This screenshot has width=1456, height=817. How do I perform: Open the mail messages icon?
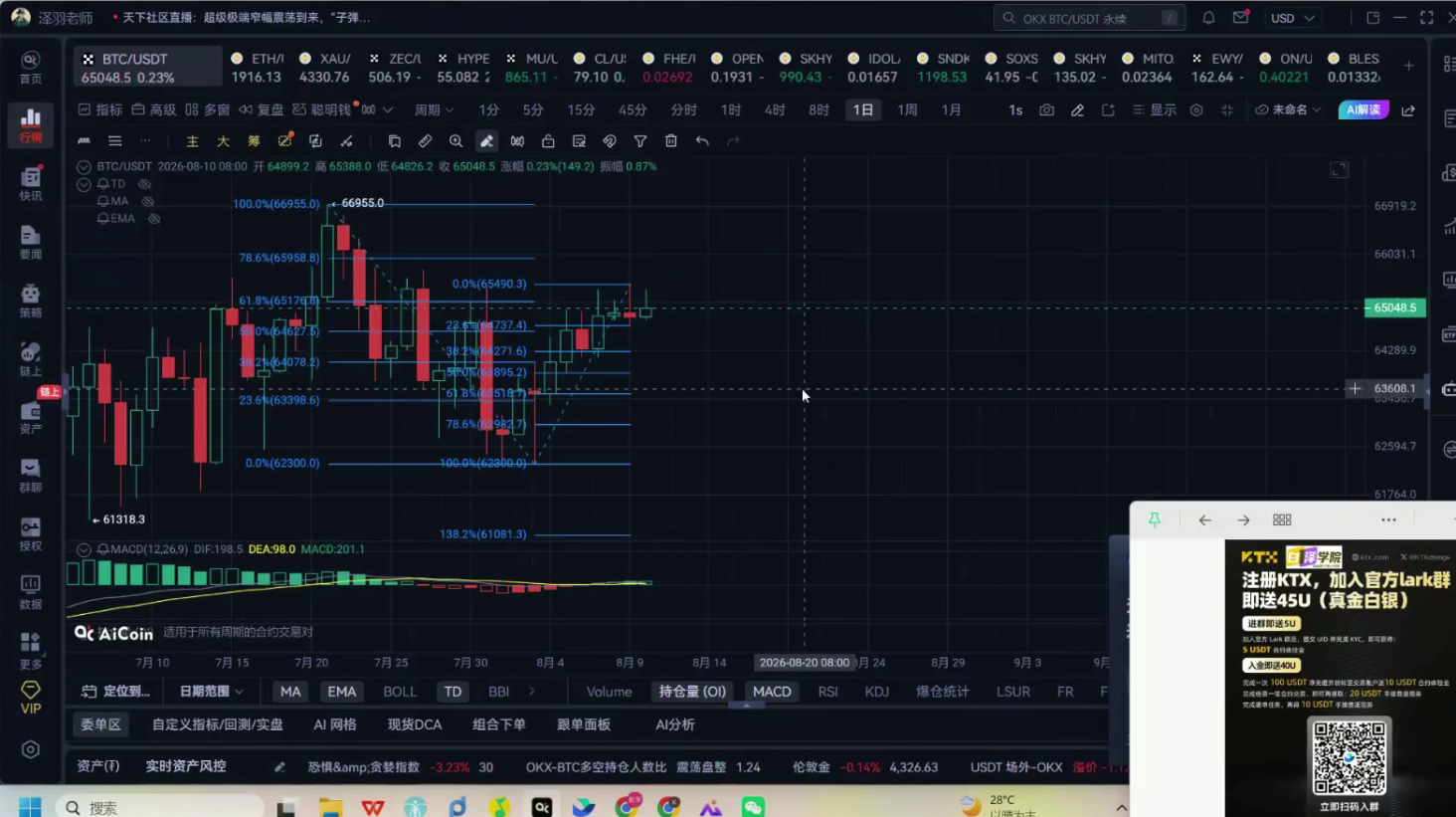point(1241,18)
